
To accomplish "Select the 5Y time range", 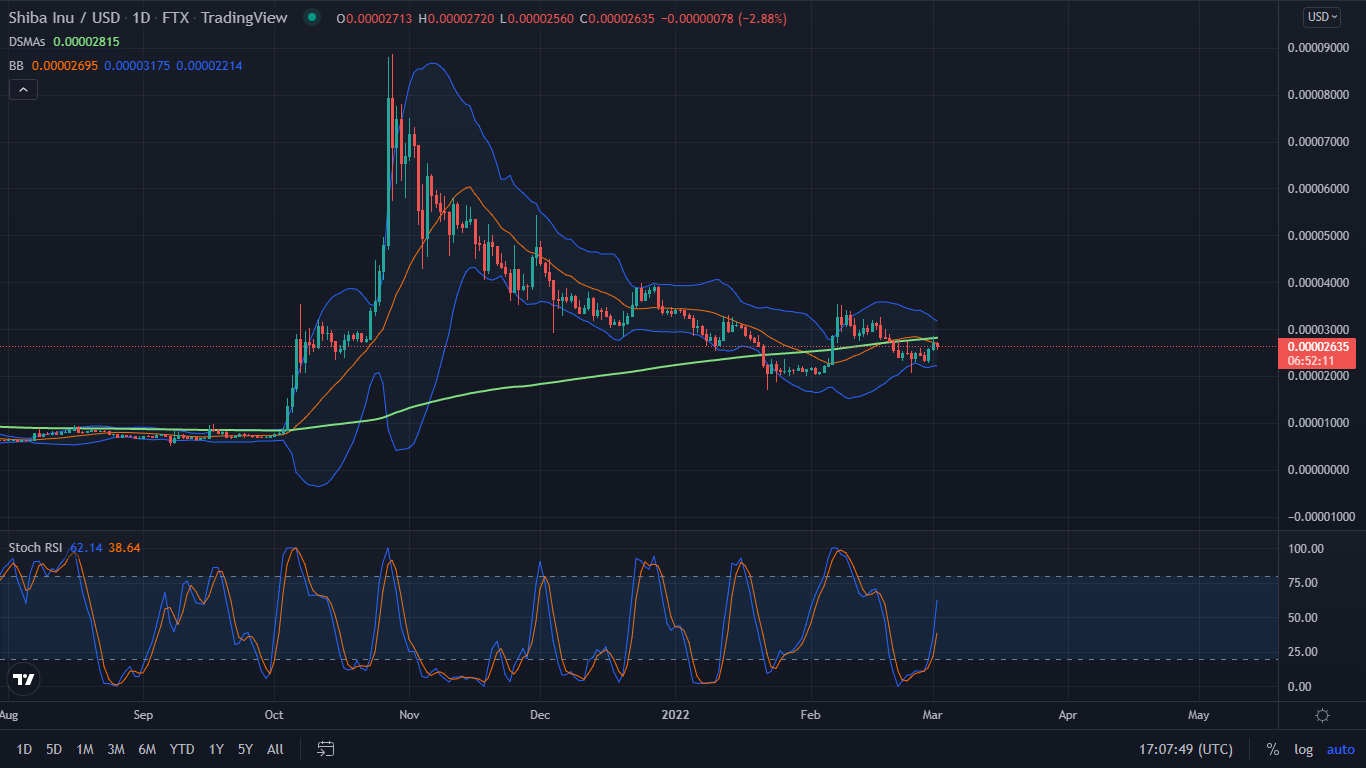I will tap(245, 749).
